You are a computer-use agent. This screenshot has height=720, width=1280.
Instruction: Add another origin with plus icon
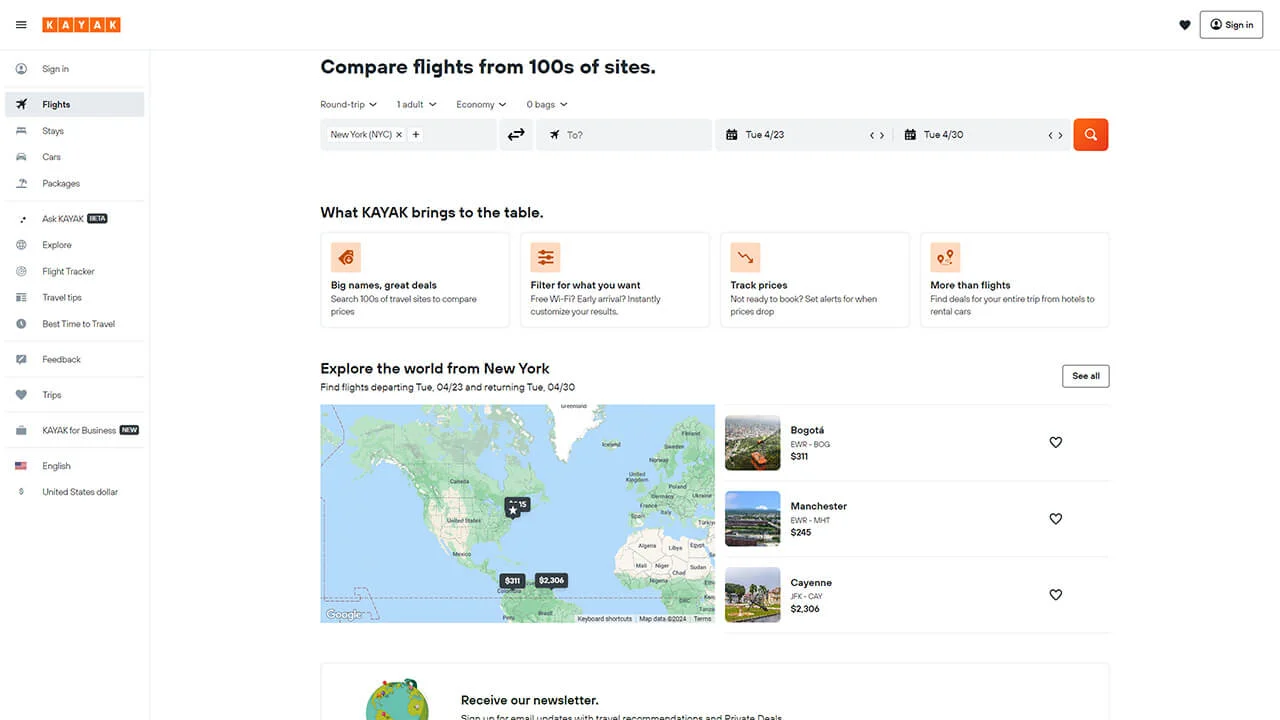[416, 135]
